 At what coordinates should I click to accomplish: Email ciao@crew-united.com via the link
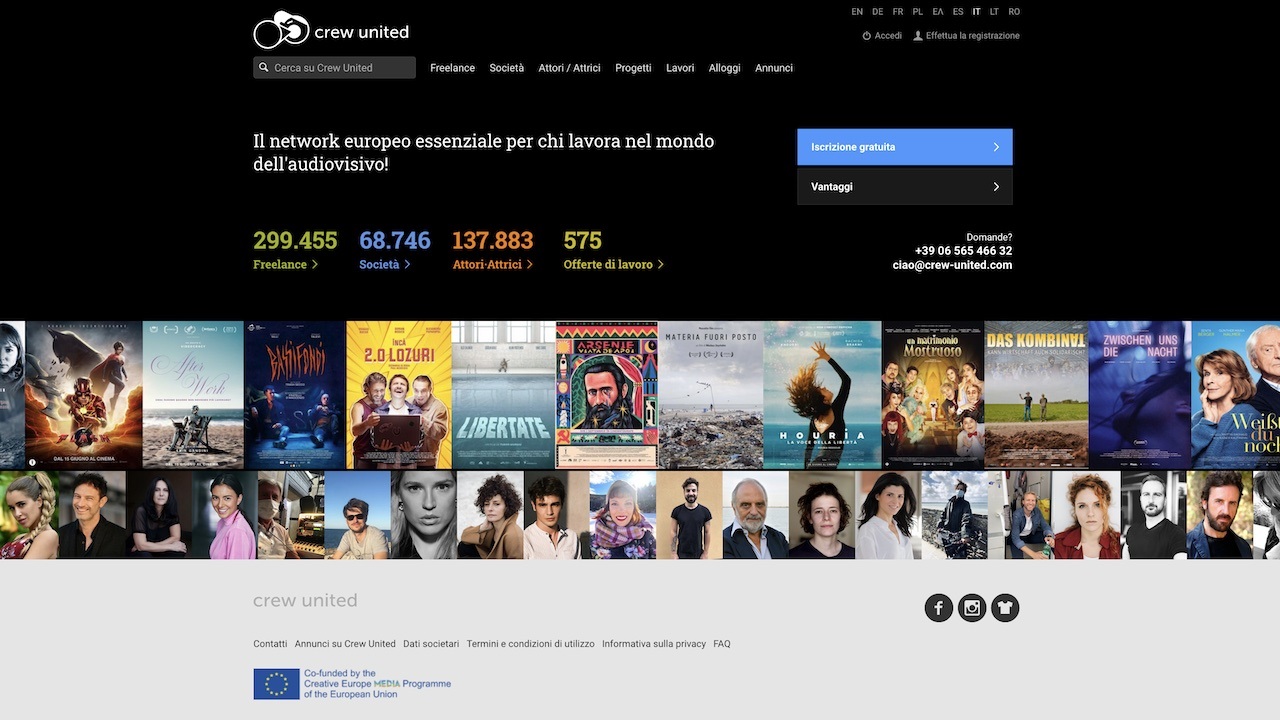pyautogui.click(x=952, y=264)
